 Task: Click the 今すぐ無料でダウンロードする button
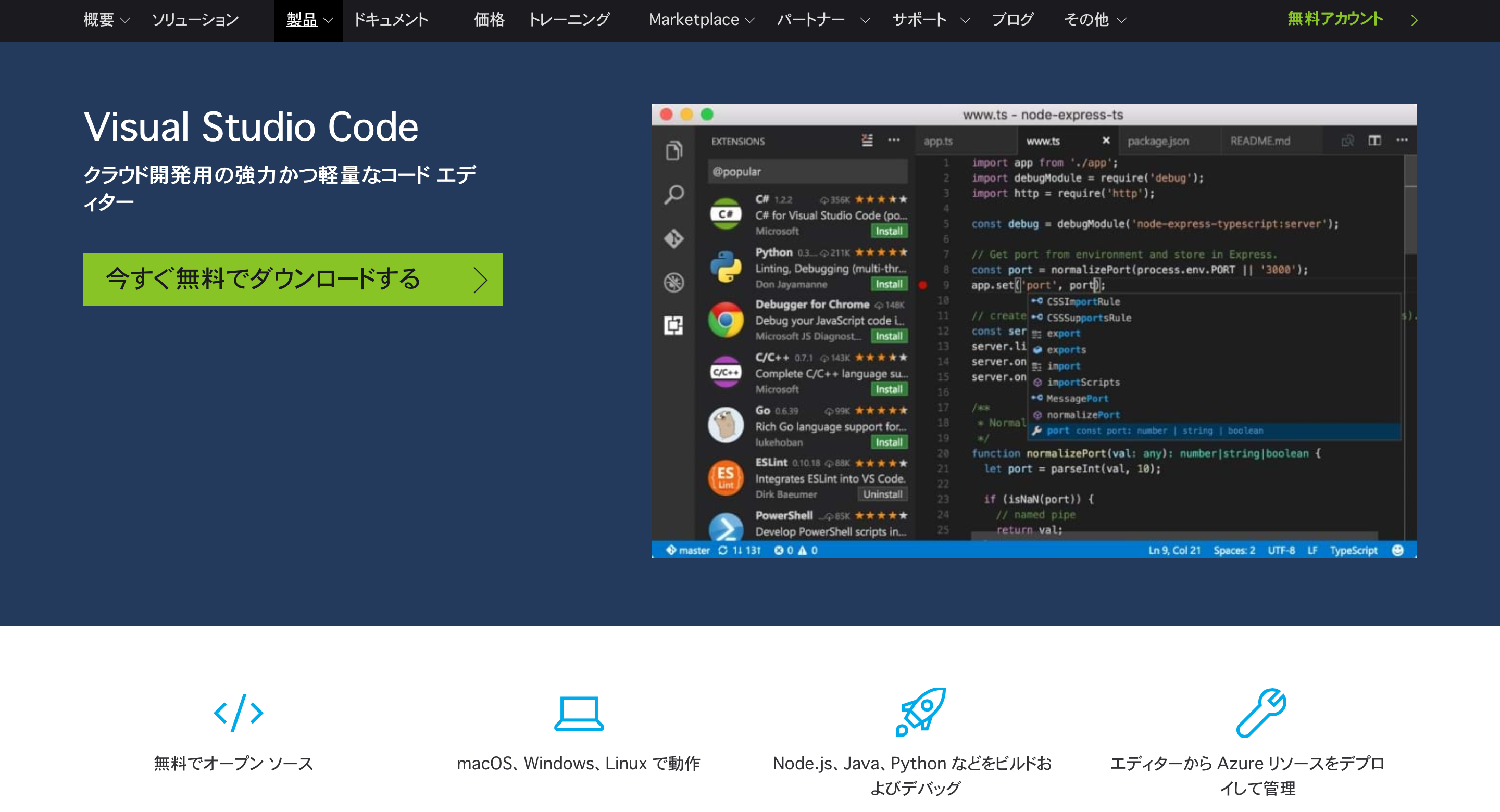(x=293, y=280)
